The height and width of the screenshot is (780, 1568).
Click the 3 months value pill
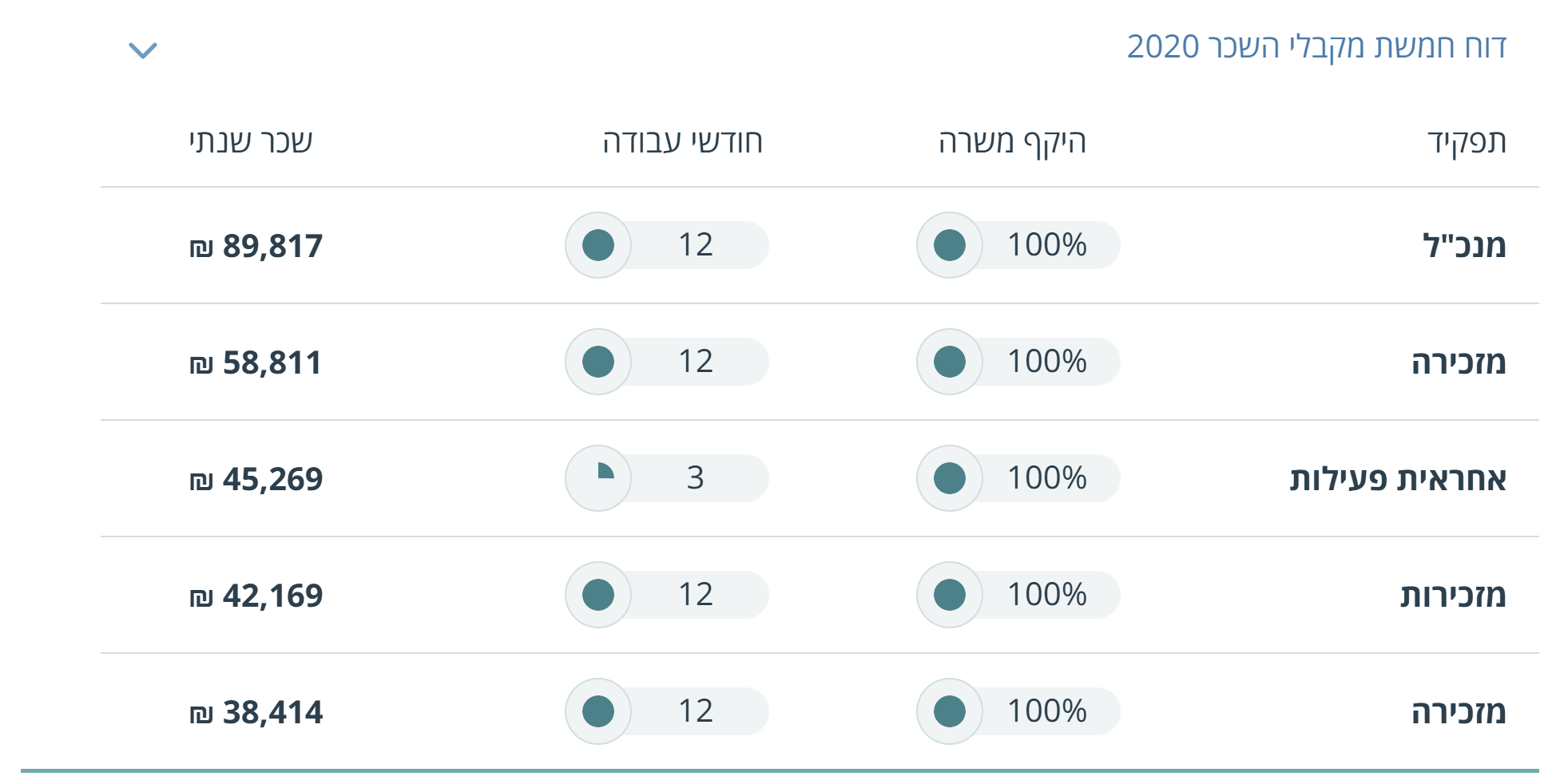[695, 478]
